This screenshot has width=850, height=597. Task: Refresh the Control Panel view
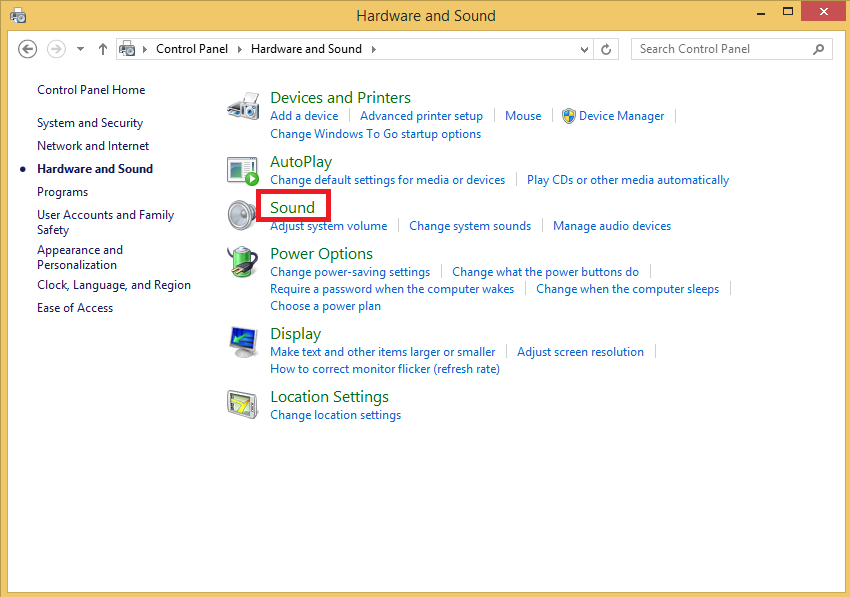pos(606,49)
